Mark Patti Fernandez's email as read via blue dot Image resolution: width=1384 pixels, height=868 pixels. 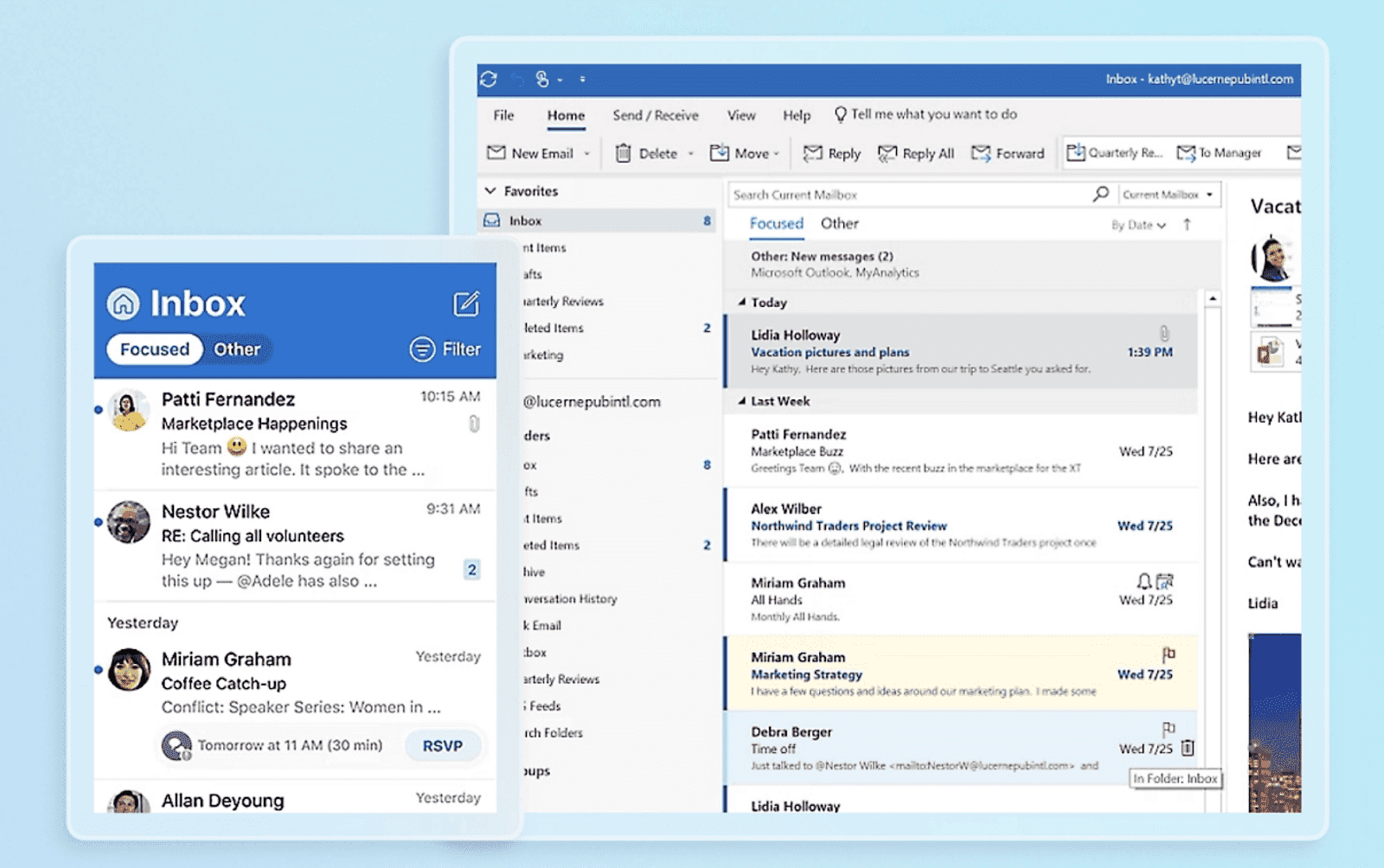(x=99, y=411)
